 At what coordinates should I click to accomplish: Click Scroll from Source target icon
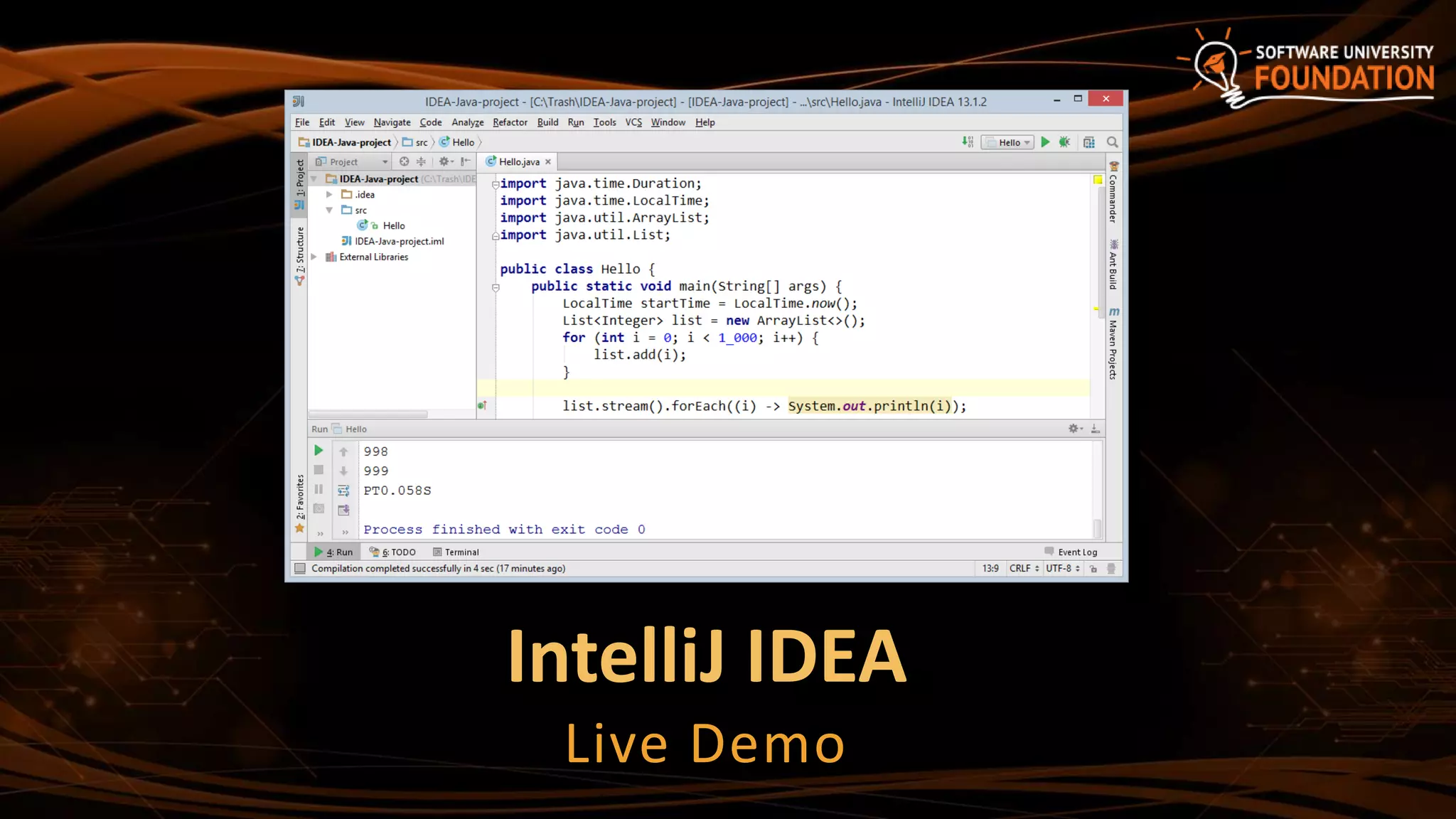click(404, 161)
